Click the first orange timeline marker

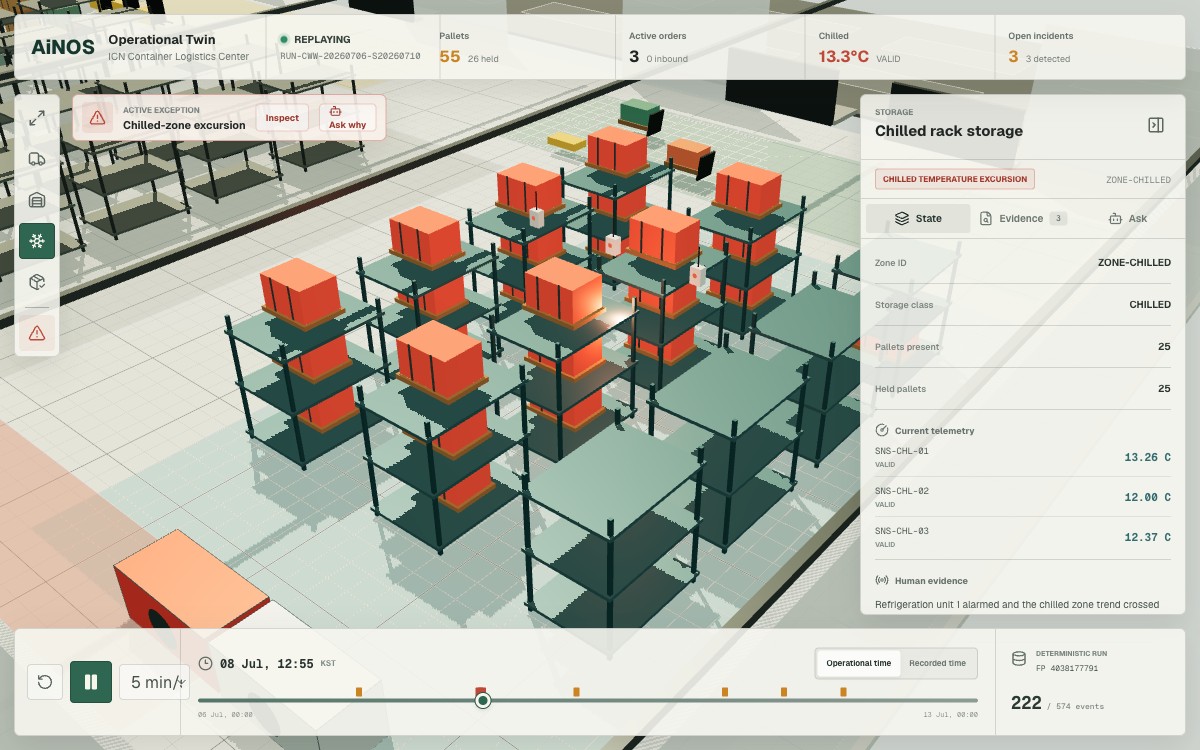click(359, 692)
